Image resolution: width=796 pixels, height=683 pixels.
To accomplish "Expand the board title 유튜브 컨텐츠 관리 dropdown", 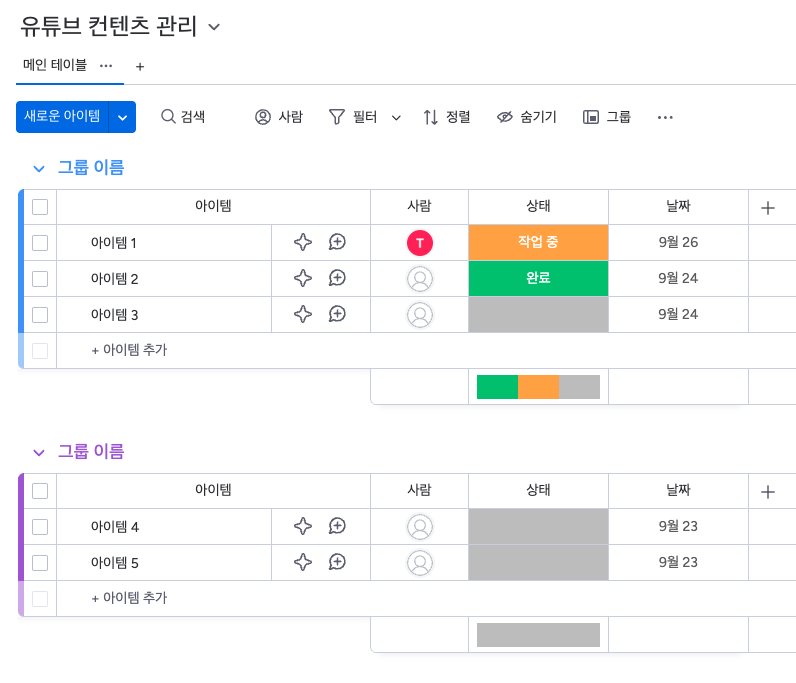I will click(213, 27).
